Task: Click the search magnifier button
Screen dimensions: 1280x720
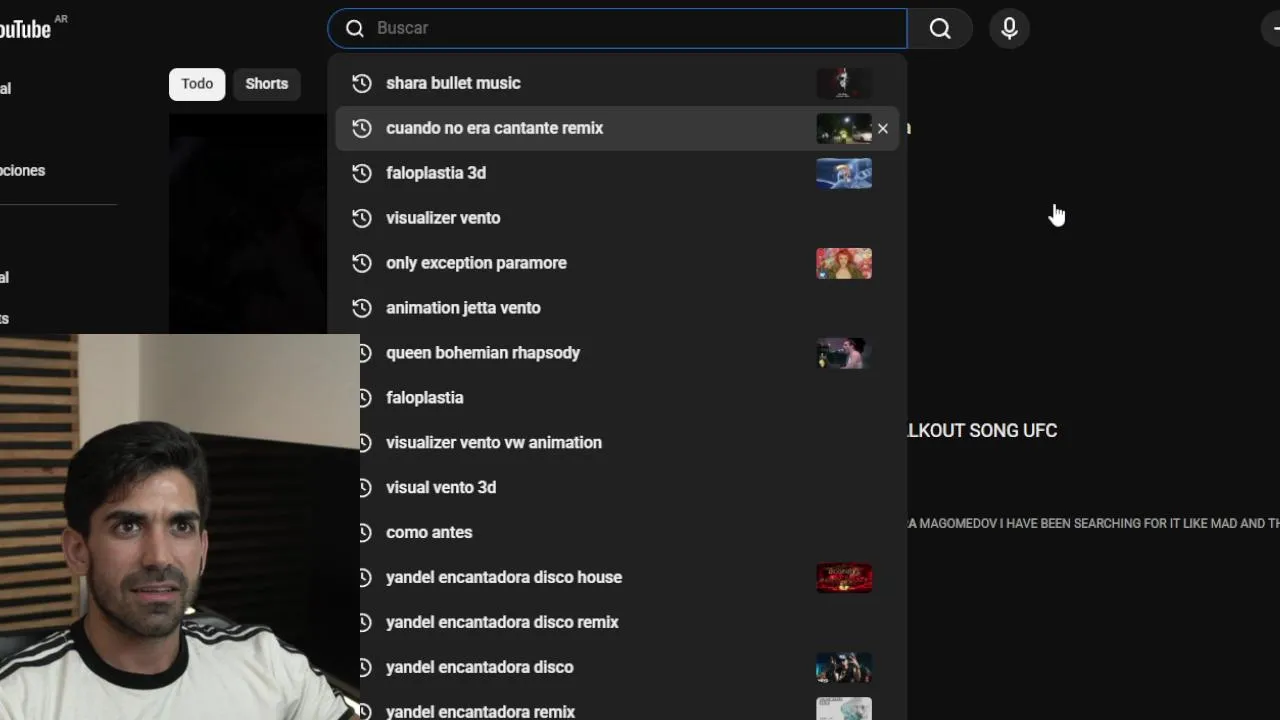Action: (x=940, y=29)
